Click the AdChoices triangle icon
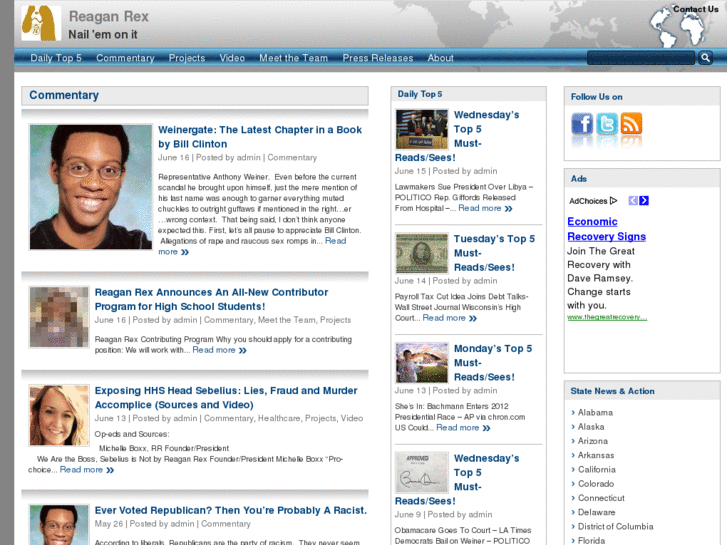Viewport: 727px width, 545px height. pos(613,201)
